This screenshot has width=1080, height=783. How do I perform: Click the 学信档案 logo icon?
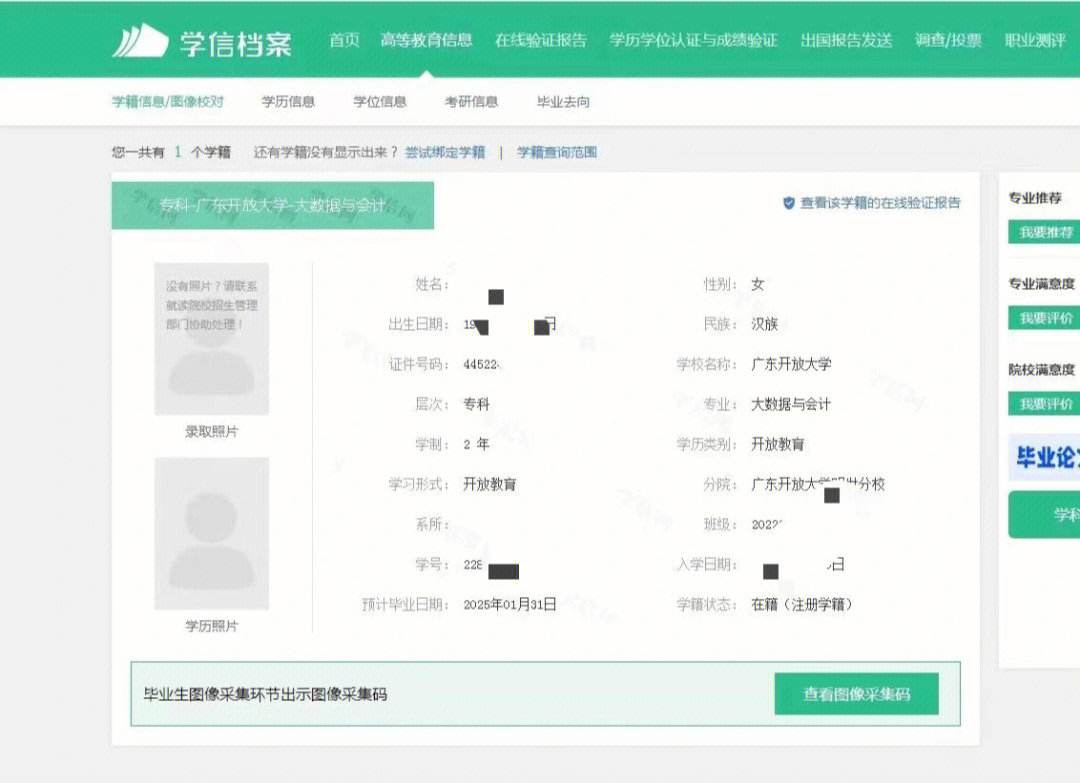pyautogui.click(x=140, y=41)
